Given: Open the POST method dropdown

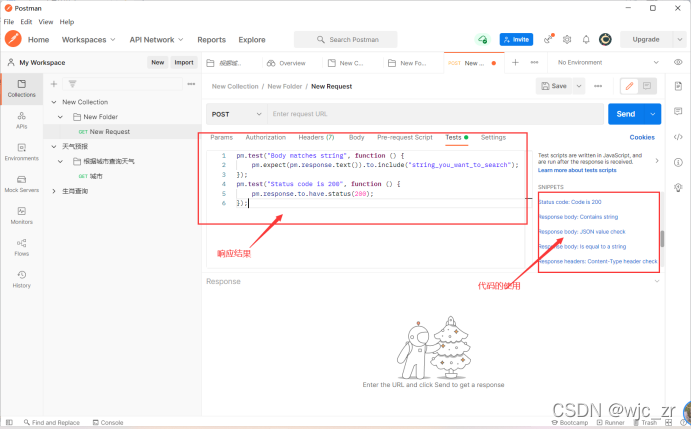Looking at the screenshot, I should 237,114.
